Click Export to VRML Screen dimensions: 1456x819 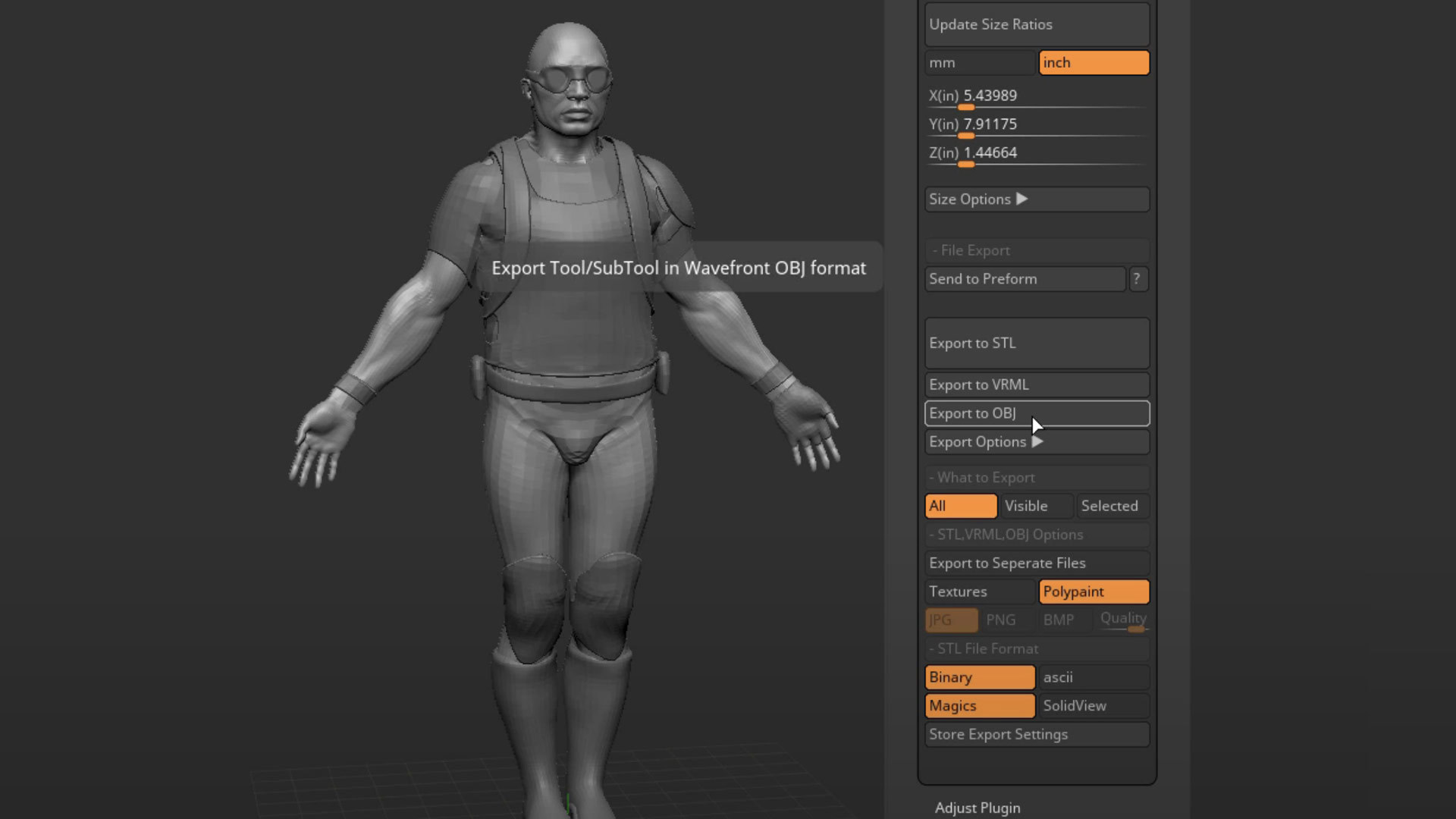(x=1036, y=384)
